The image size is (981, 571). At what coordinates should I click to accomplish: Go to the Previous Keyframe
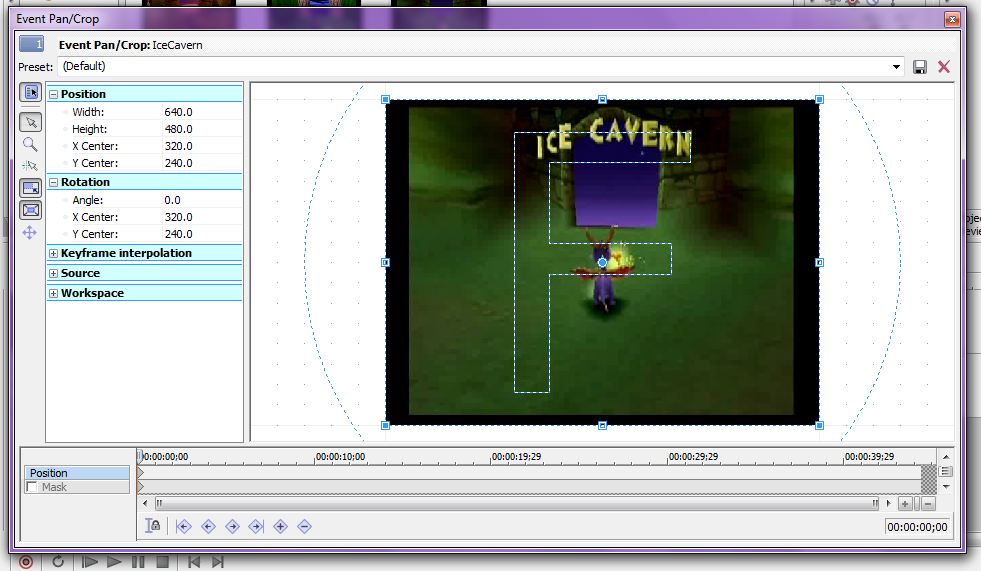[x=208, y=527]
